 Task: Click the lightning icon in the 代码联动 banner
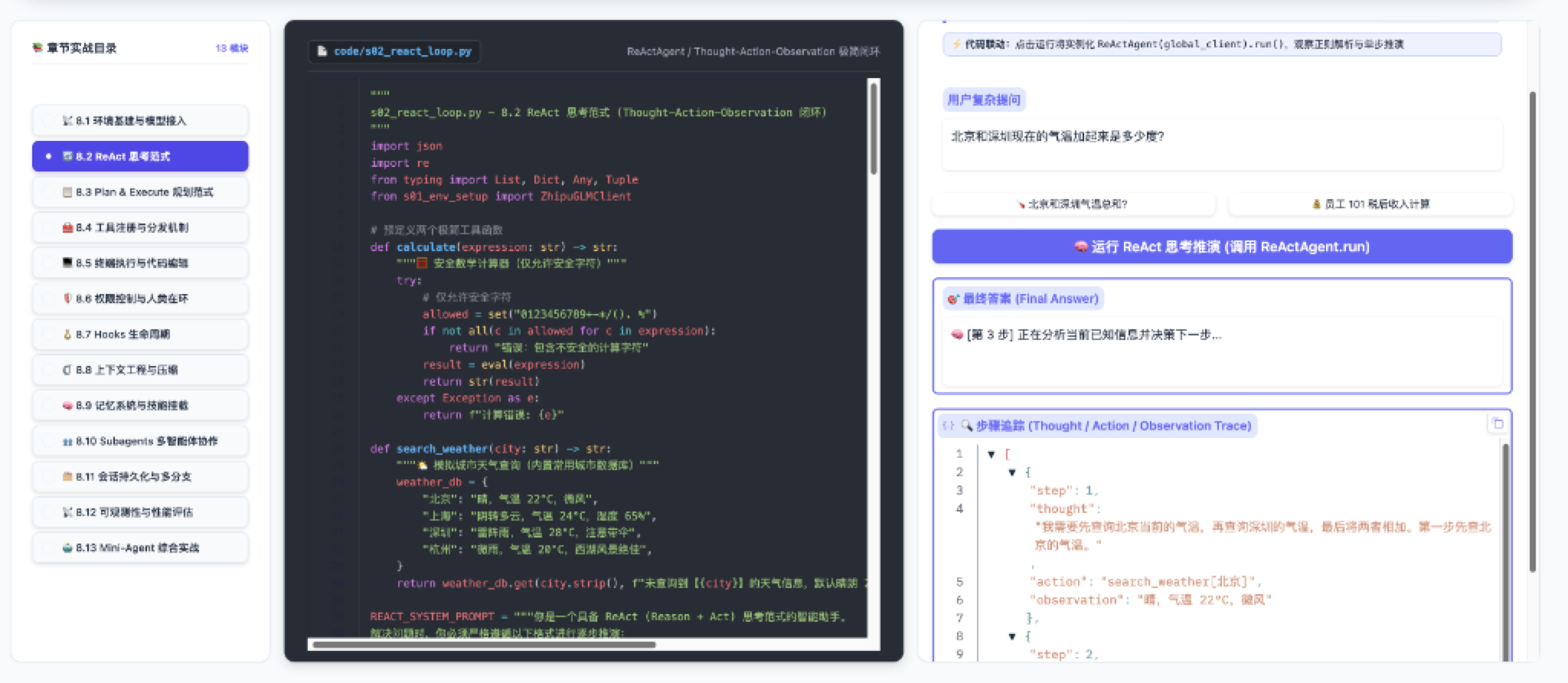(956, 44)
